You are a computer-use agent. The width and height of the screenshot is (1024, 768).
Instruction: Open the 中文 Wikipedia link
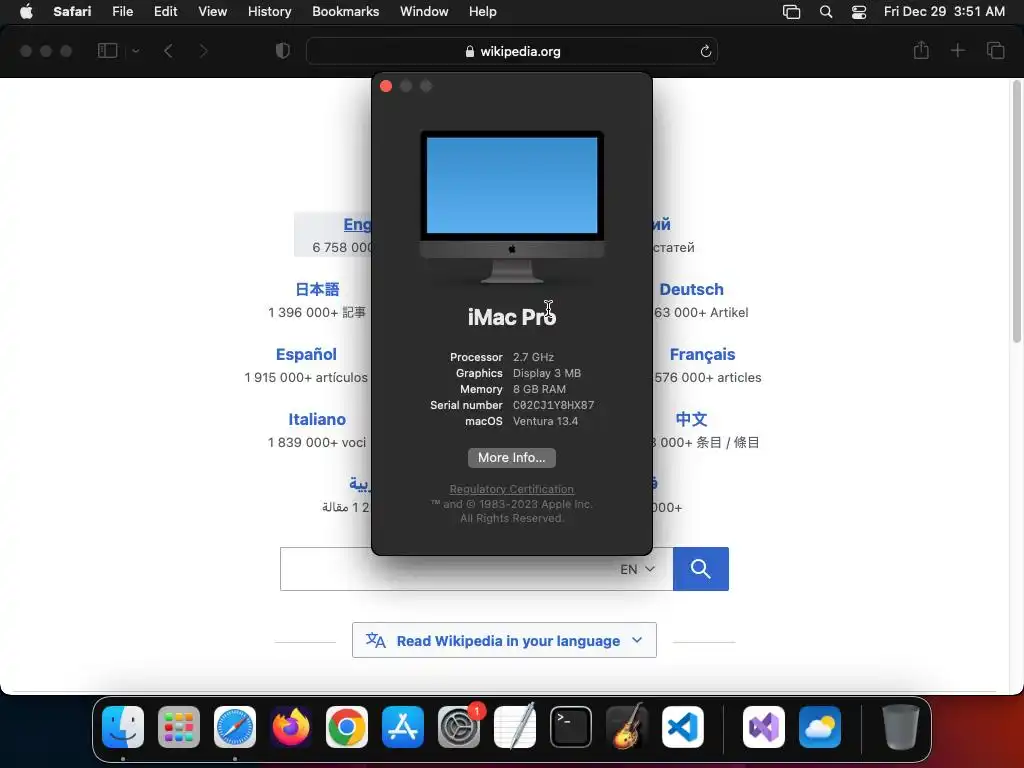tap(691, 419)
